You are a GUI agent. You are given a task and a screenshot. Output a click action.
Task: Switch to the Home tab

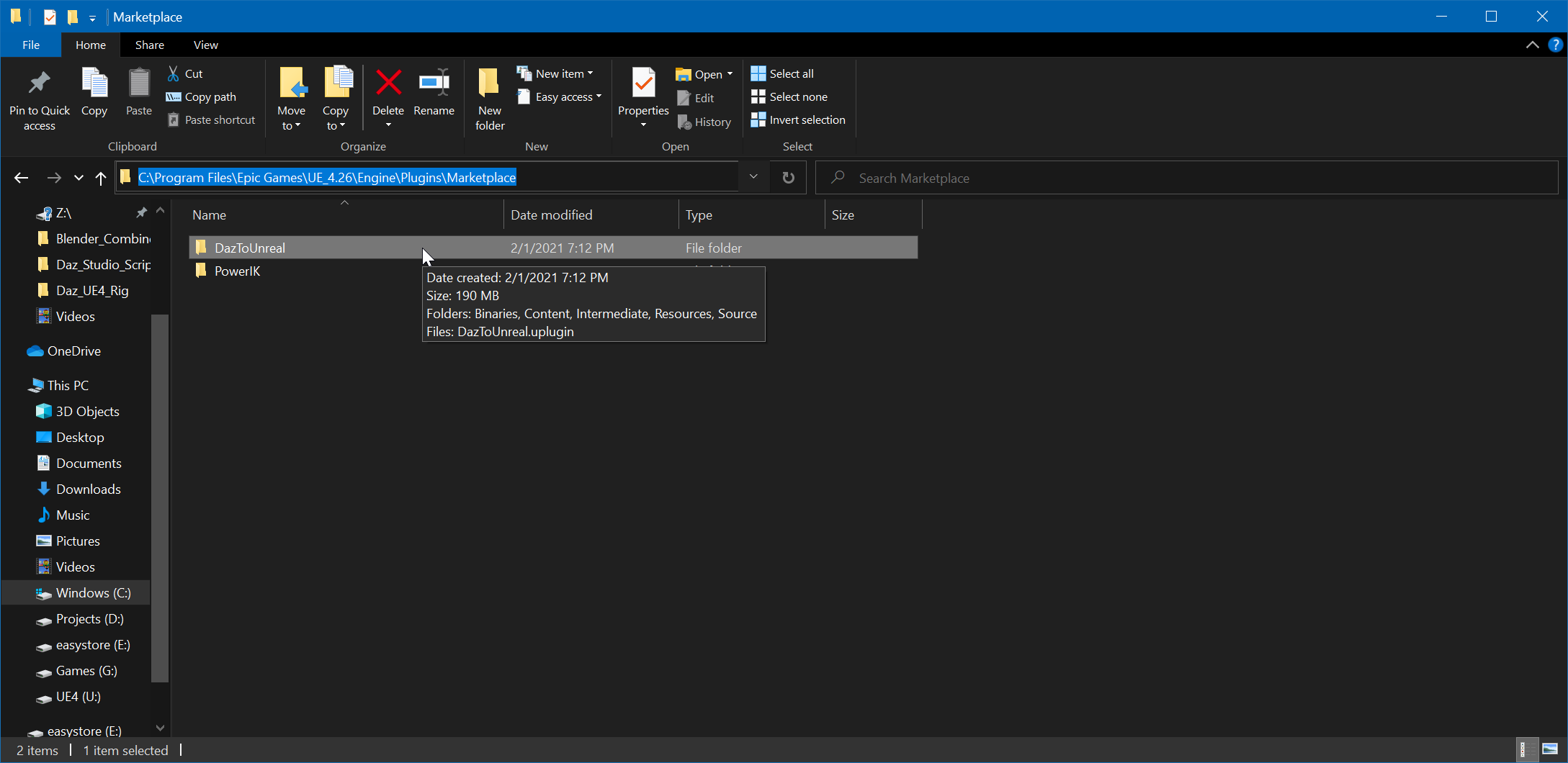(91, 45)
